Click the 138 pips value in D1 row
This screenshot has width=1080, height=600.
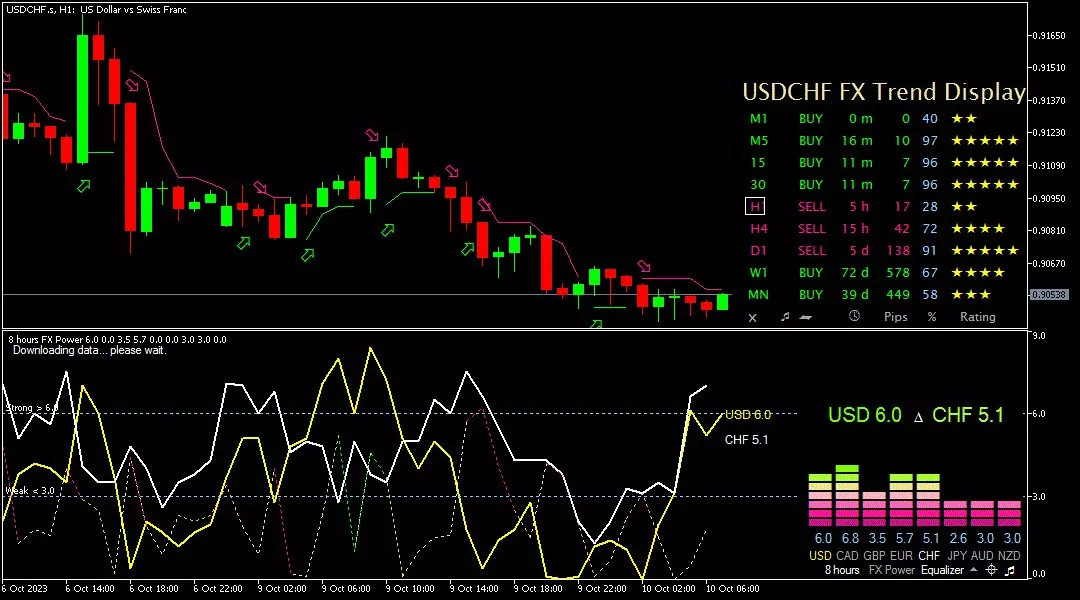click(x=898, y=251)
